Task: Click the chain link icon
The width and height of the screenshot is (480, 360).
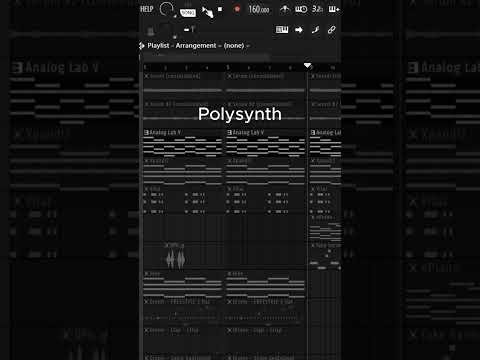Action: (x=331, y=30)
